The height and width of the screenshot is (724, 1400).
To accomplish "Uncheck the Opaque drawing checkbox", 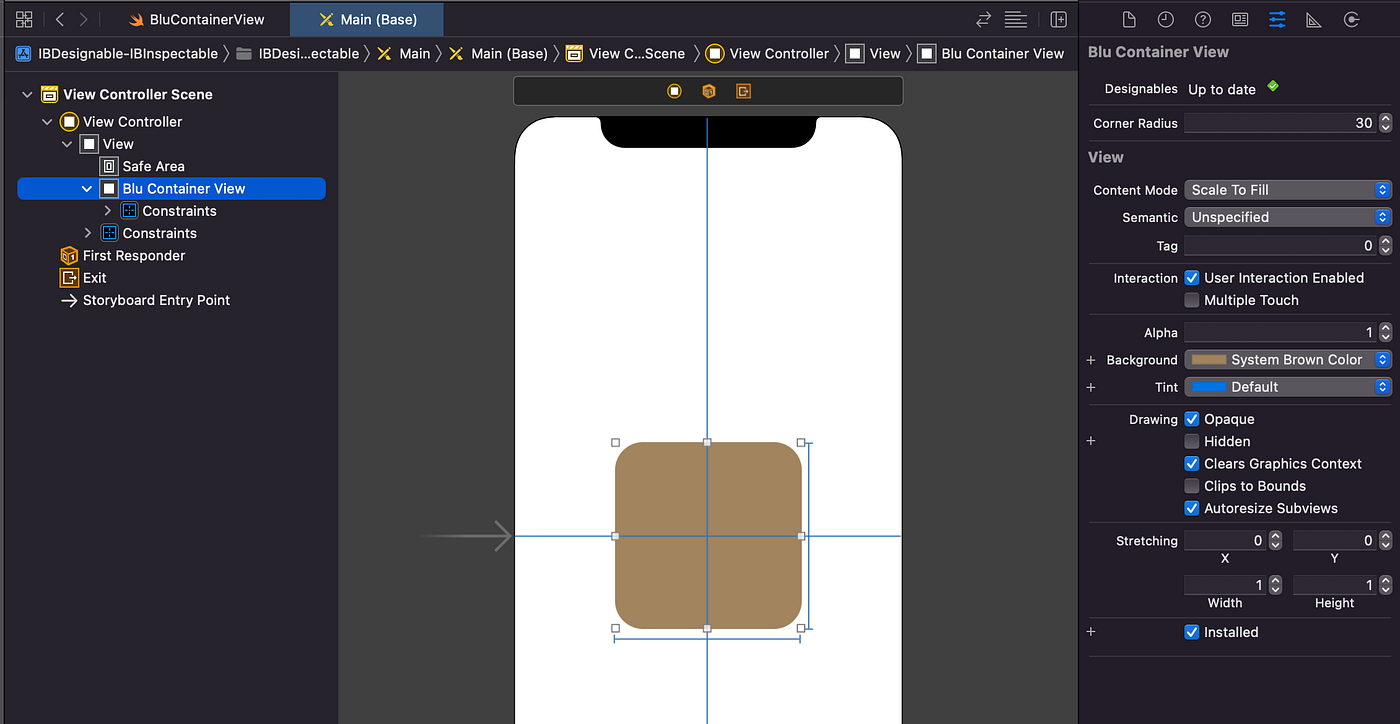I will coord(1191,418).
